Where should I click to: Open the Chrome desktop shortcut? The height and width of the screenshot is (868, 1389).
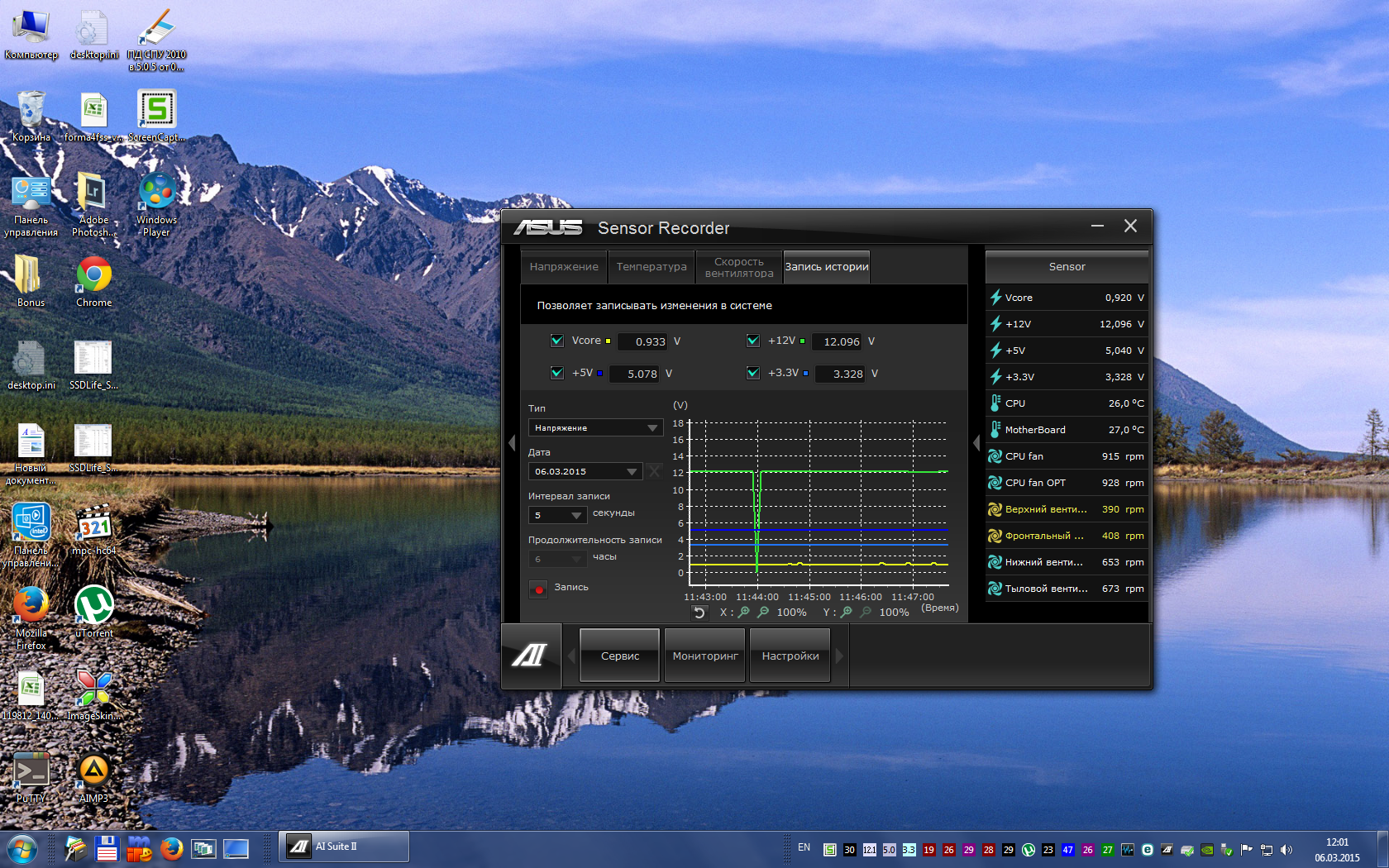pyautogui.click(x=93, y=275)
